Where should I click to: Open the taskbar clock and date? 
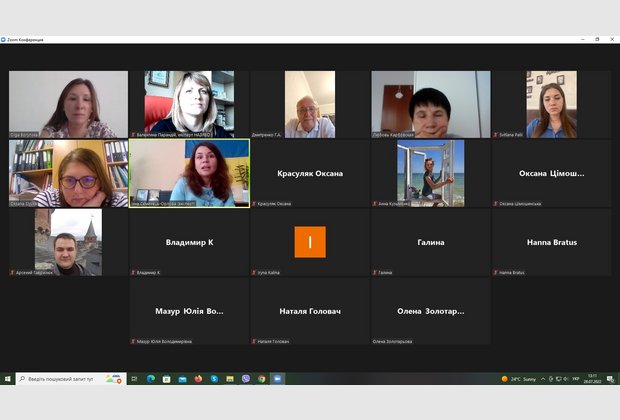point(591,379)
